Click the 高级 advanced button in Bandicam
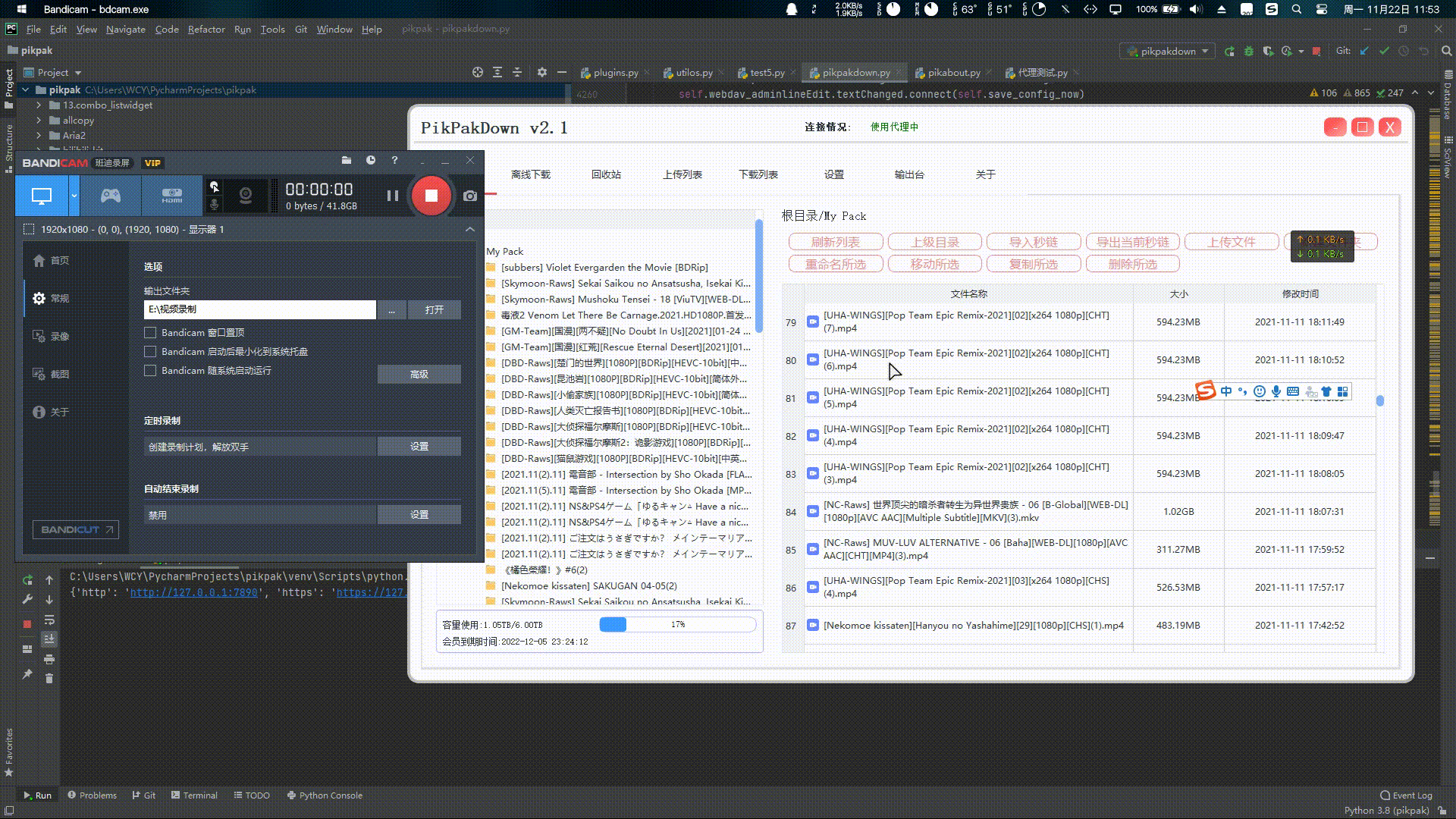The image size is (1456, 819). 419,374
